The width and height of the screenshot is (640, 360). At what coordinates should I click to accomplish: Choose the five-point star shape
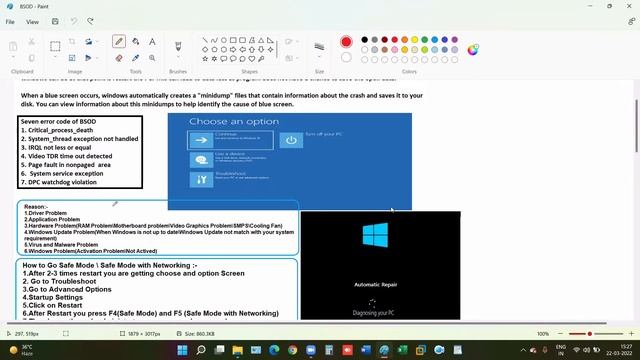205,59
